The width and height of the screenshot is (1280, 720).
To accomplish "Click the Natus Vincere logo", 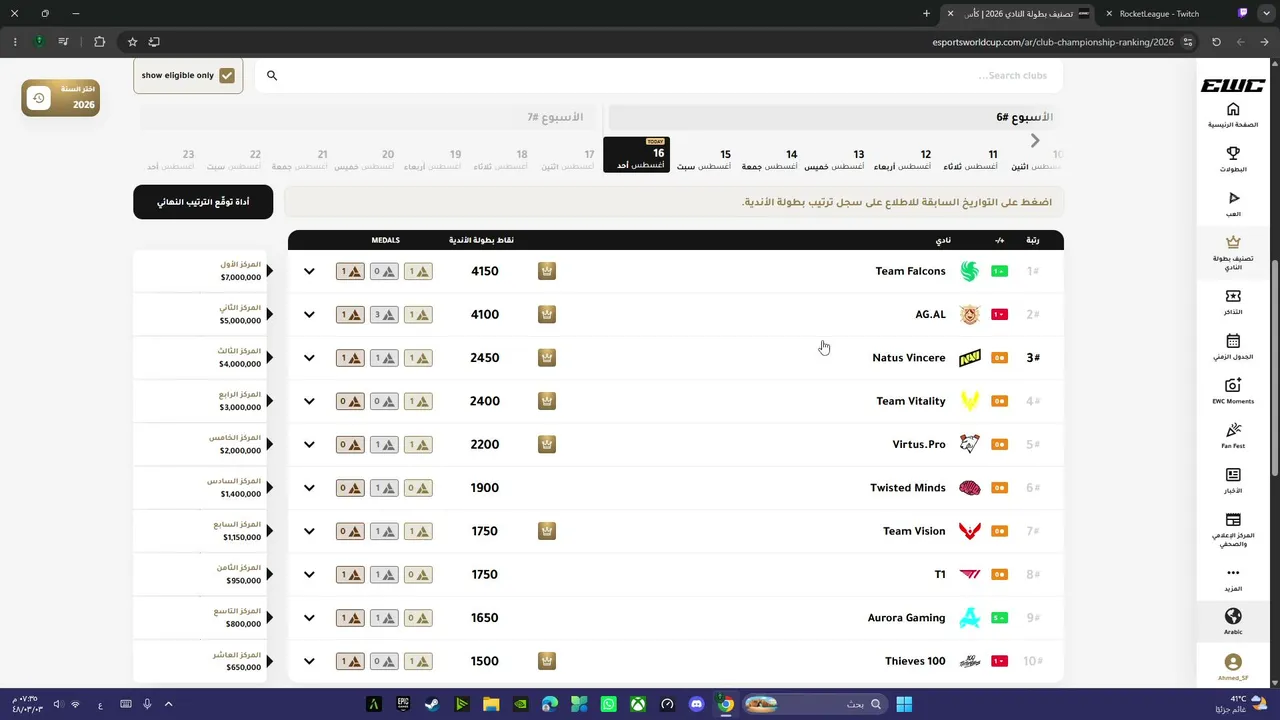I will point(969,358).
